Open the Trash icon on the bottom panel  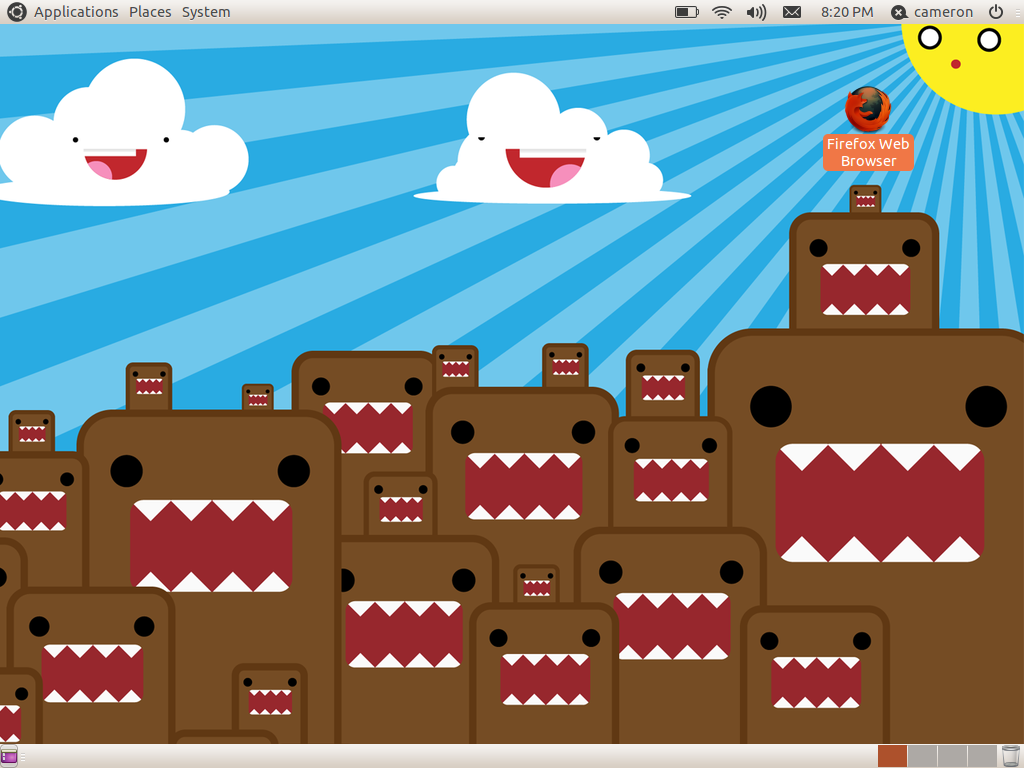[1010, 755]
